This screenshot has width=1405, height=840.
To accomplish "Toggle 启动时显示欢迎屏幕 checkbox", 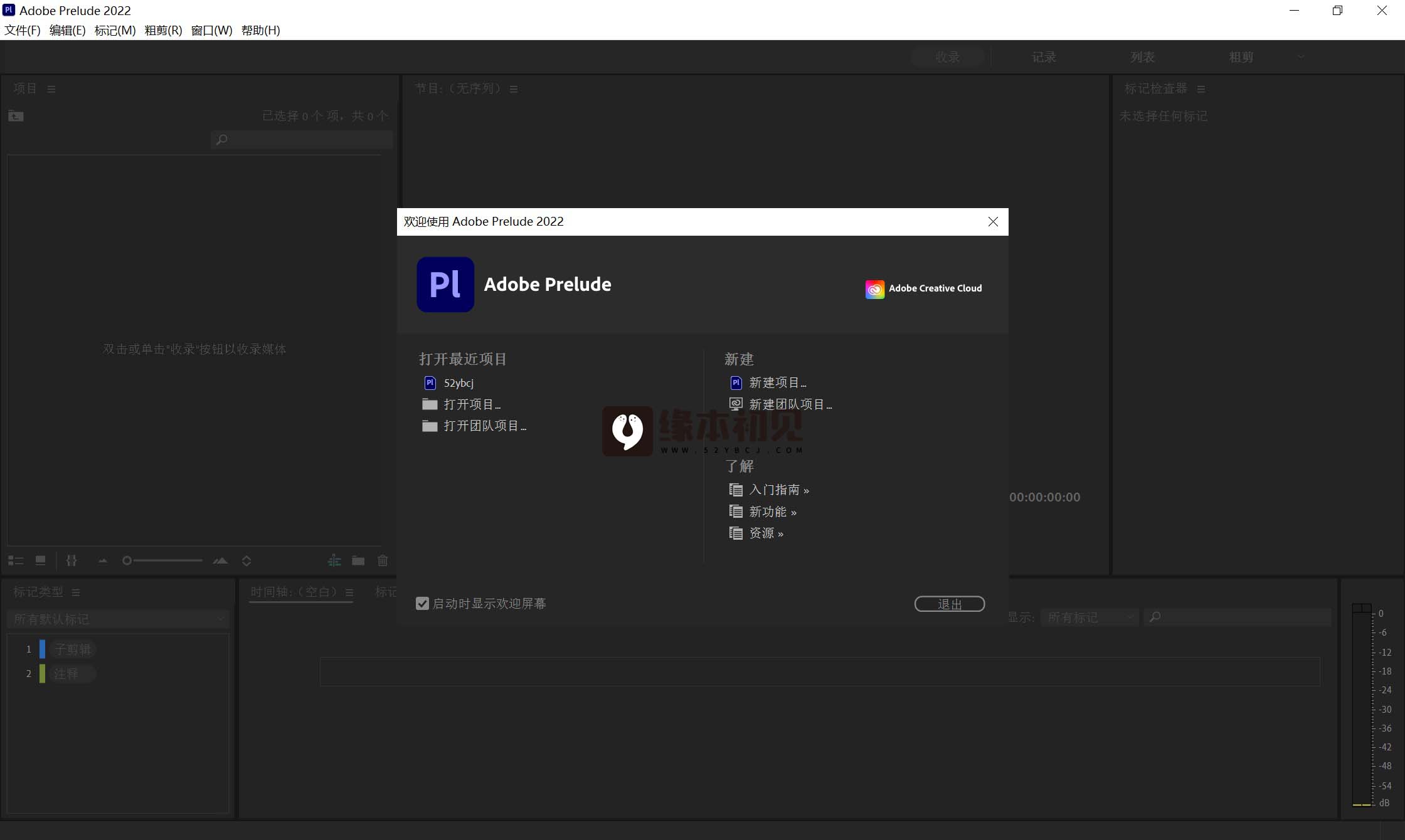I will [x=422, y=603].
